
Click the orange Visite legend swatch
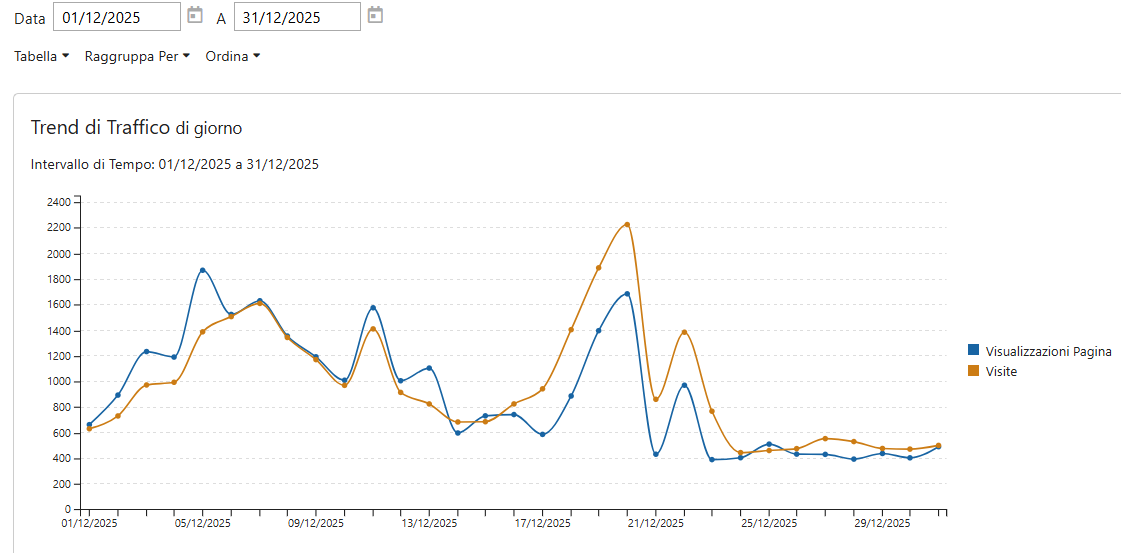click(974, 371)
